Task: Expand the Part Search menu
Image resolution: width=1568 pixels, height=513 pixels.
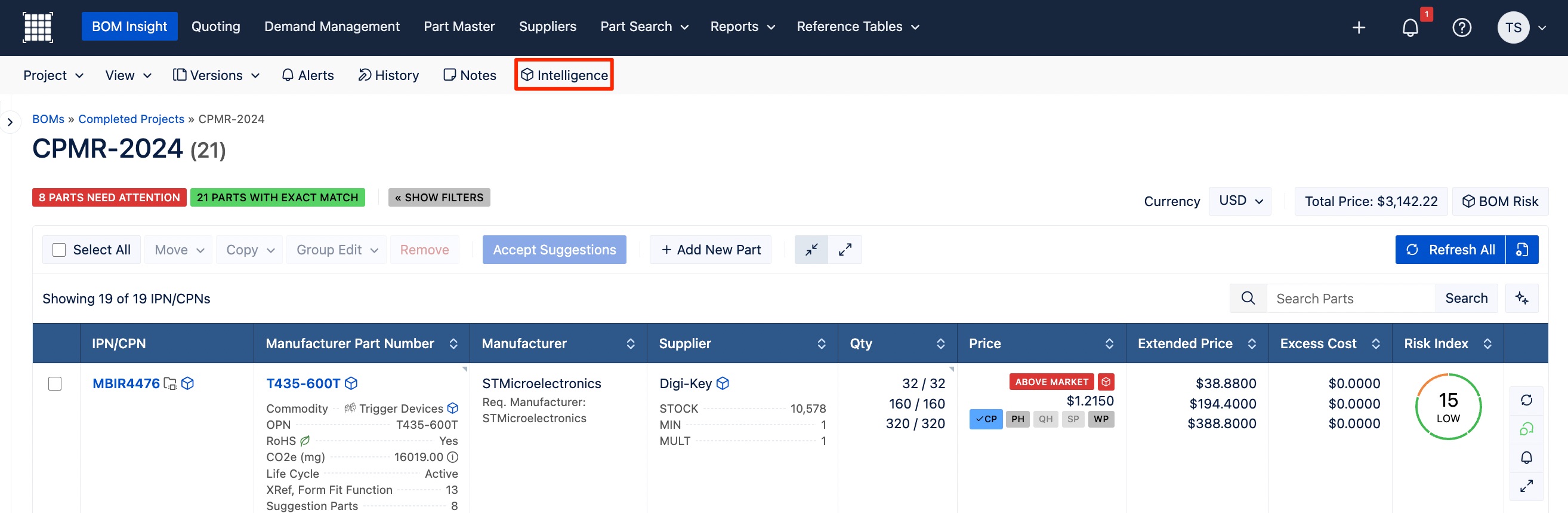Action: click(644, 27)
